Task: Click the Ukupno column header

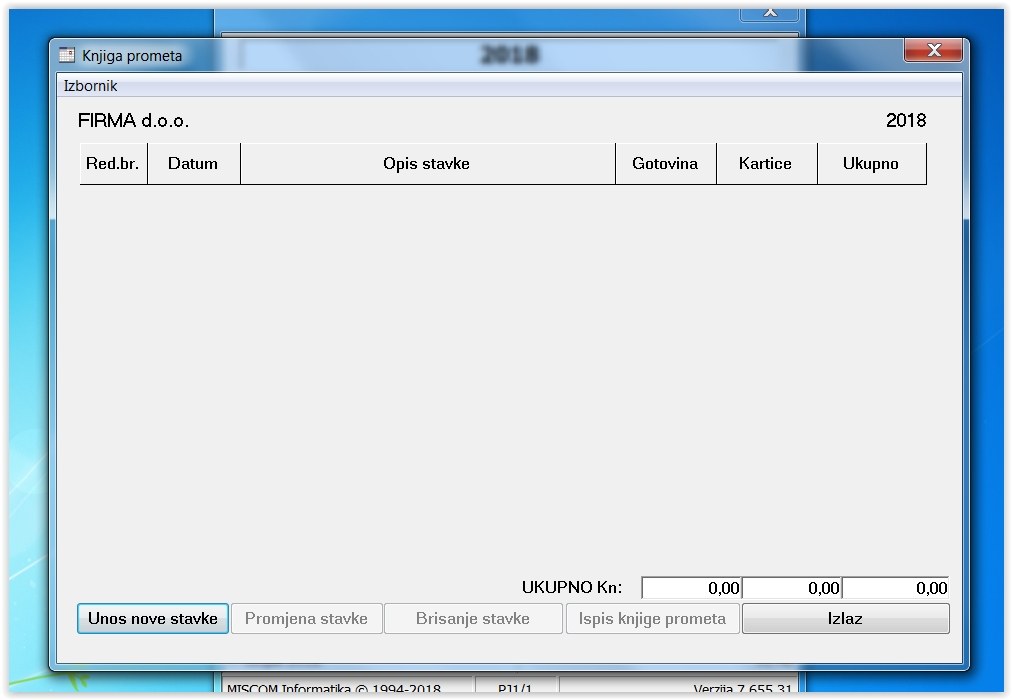Action: point(871,164)
